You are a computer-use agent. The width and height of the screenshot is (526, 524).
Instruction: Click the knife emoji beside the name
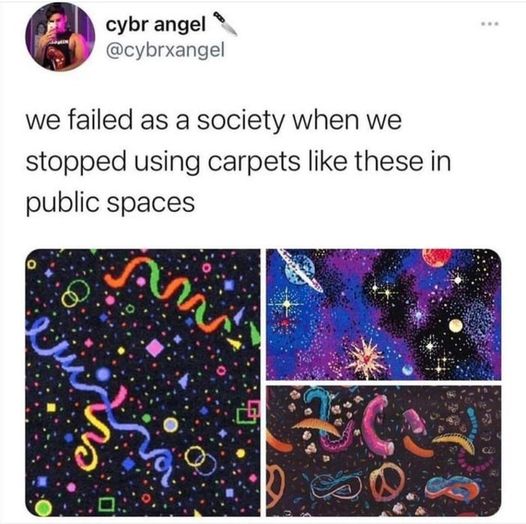pyautogui.click(x=225, y=23)
